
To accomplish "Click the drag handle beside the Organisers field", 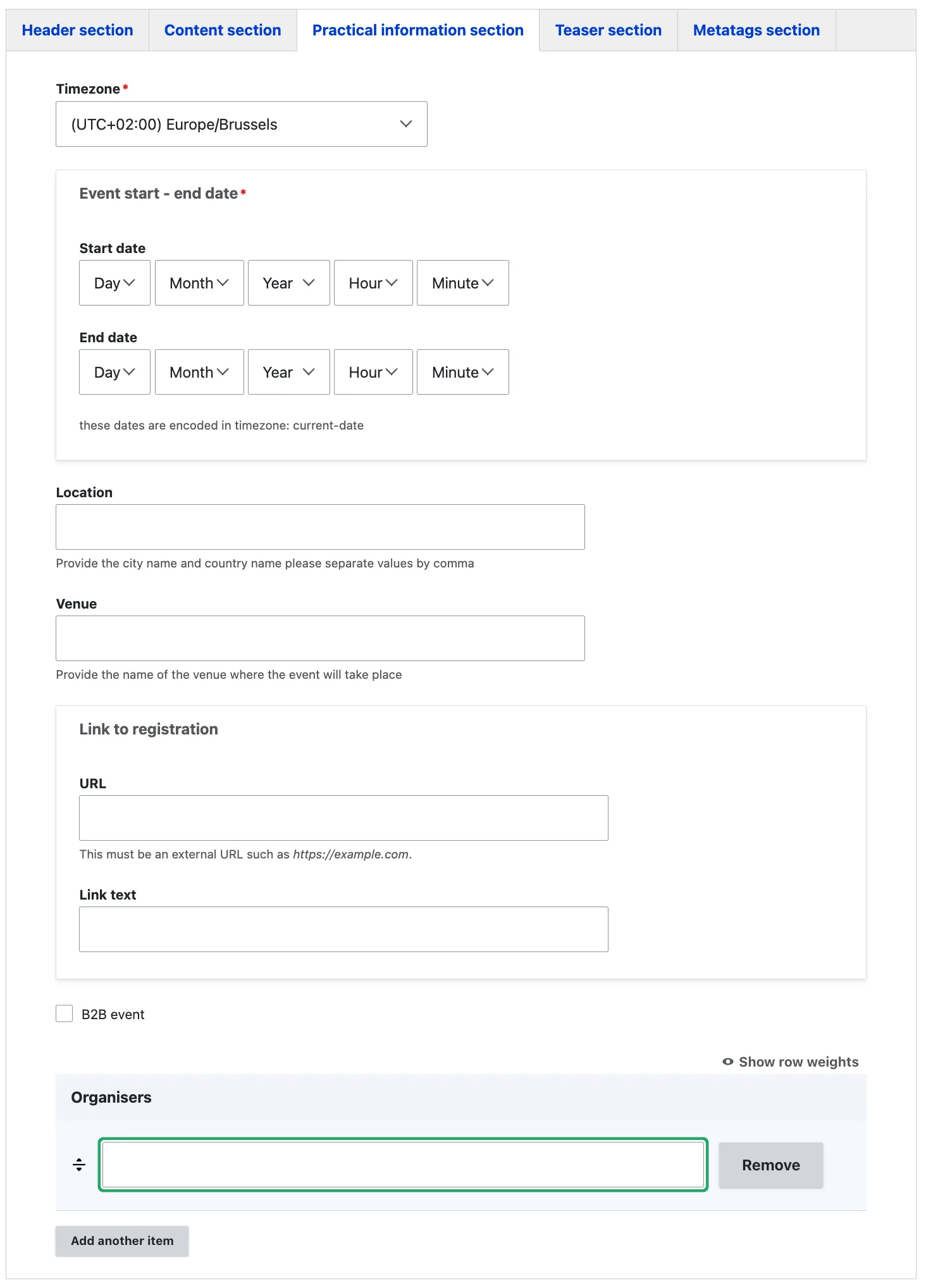I will 79,1165.
